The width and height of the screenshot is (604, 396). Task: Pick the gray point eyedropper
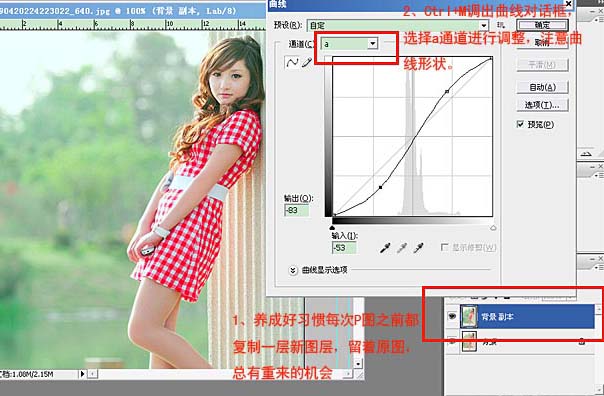(402, 248)
